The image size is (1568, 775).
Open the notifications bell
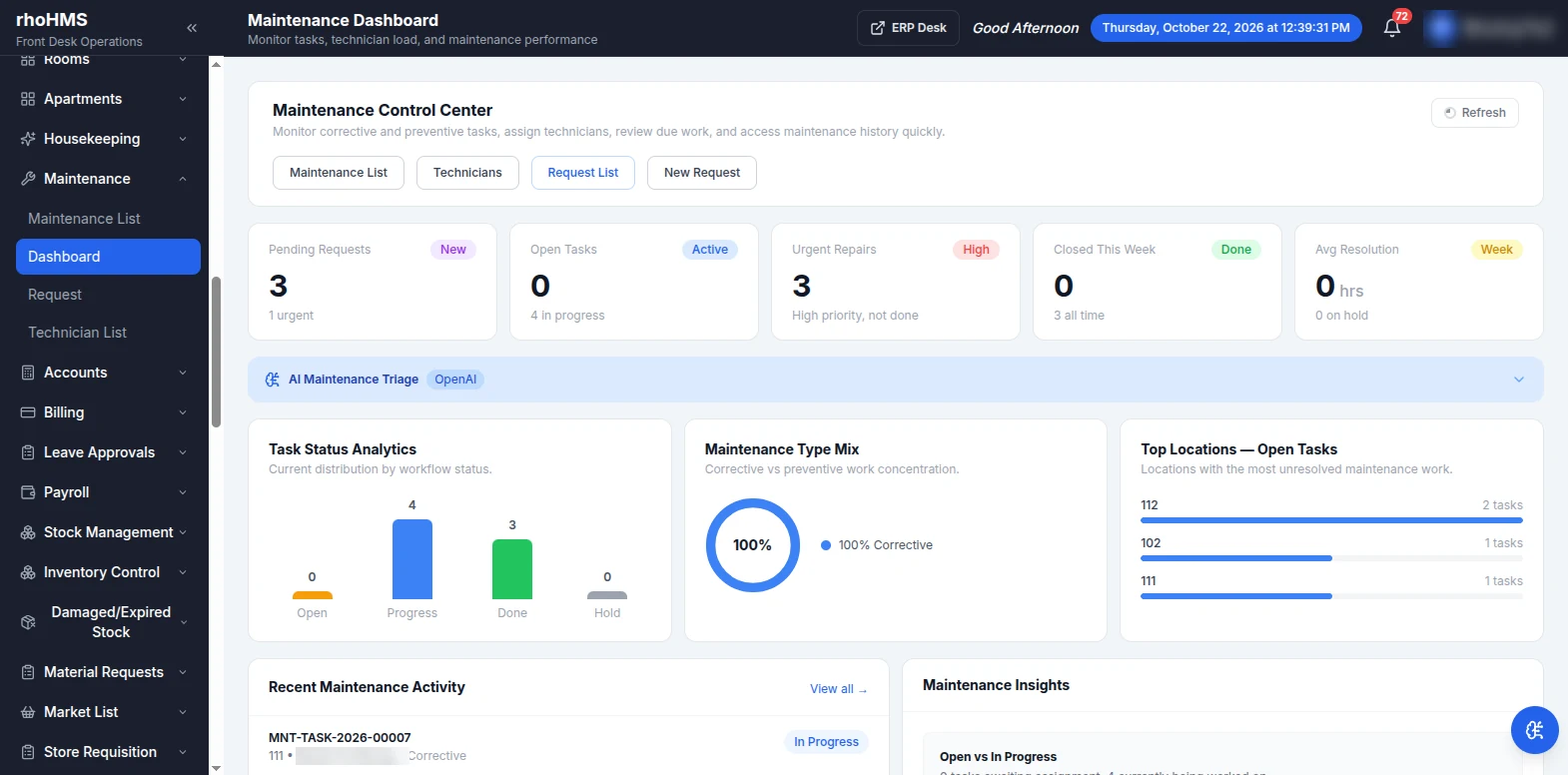click(x=1392, y=28)
